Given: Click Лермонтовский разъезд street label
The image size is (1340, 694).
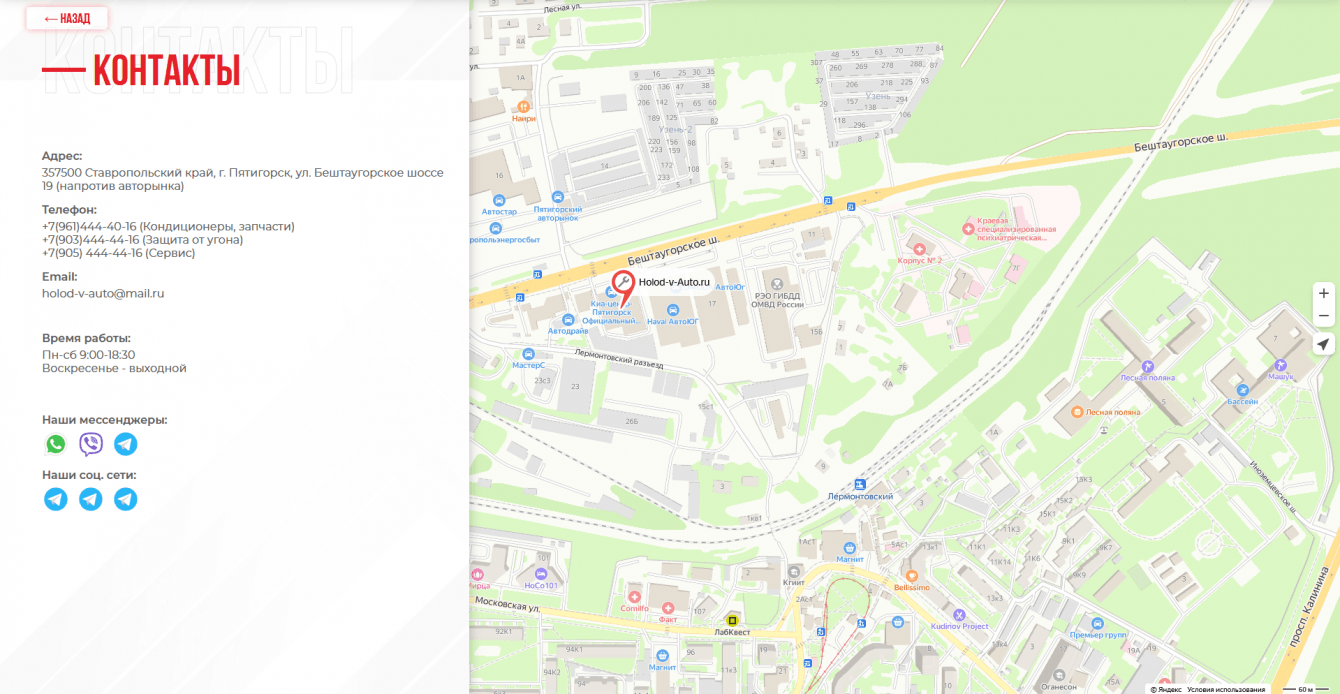Looking at the screenshot, I should (x=619, y=359).
